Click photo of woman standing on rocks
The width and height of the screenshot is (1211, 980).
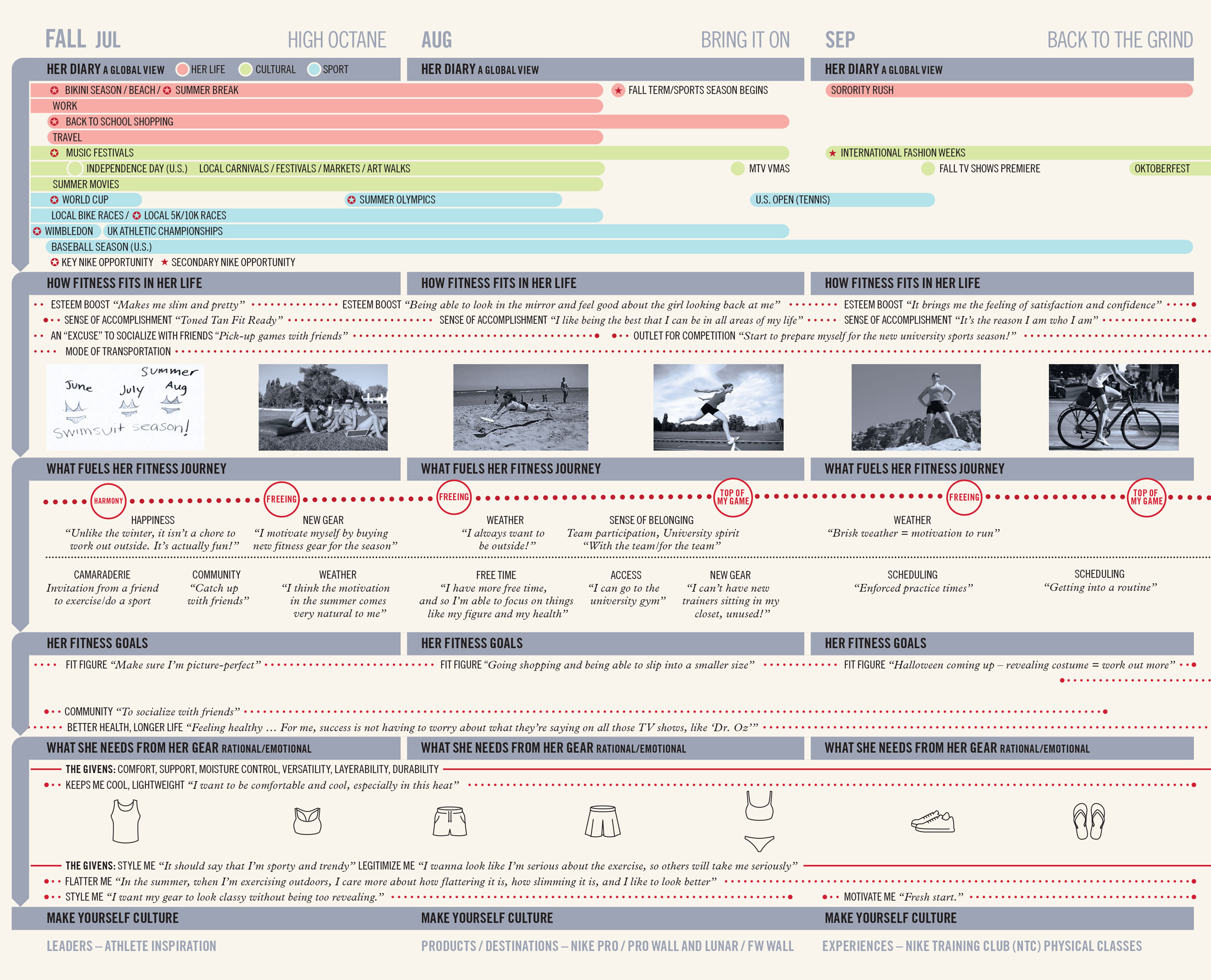pos(916,407)
